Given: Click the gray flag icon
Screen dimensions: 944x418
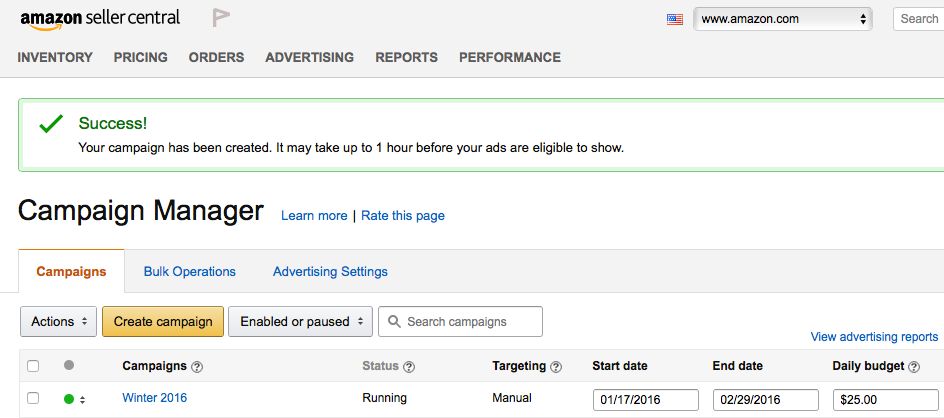Looking at the screenshot, I should (221, 18).
